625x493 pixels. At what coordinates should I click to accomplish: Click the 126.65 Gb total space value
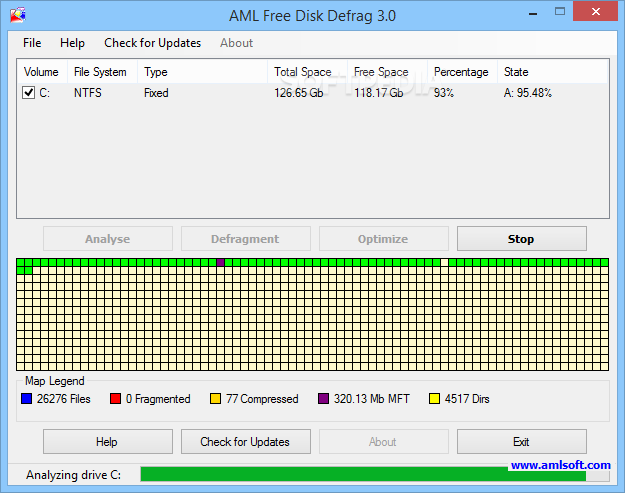pyautogui.click(x=299, y=93)
